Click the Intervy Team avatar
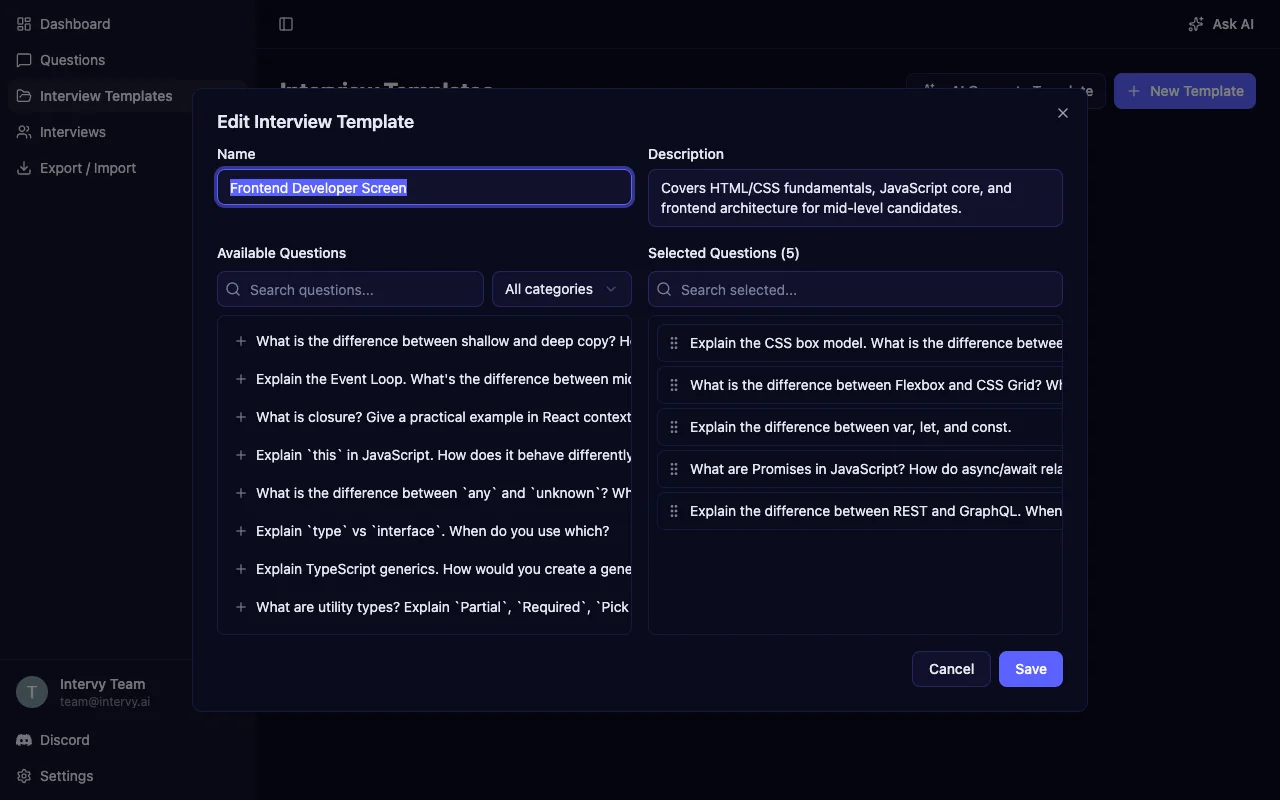Image resolution: width=1280 pixels, height=800 pixels. click(31, 691)
